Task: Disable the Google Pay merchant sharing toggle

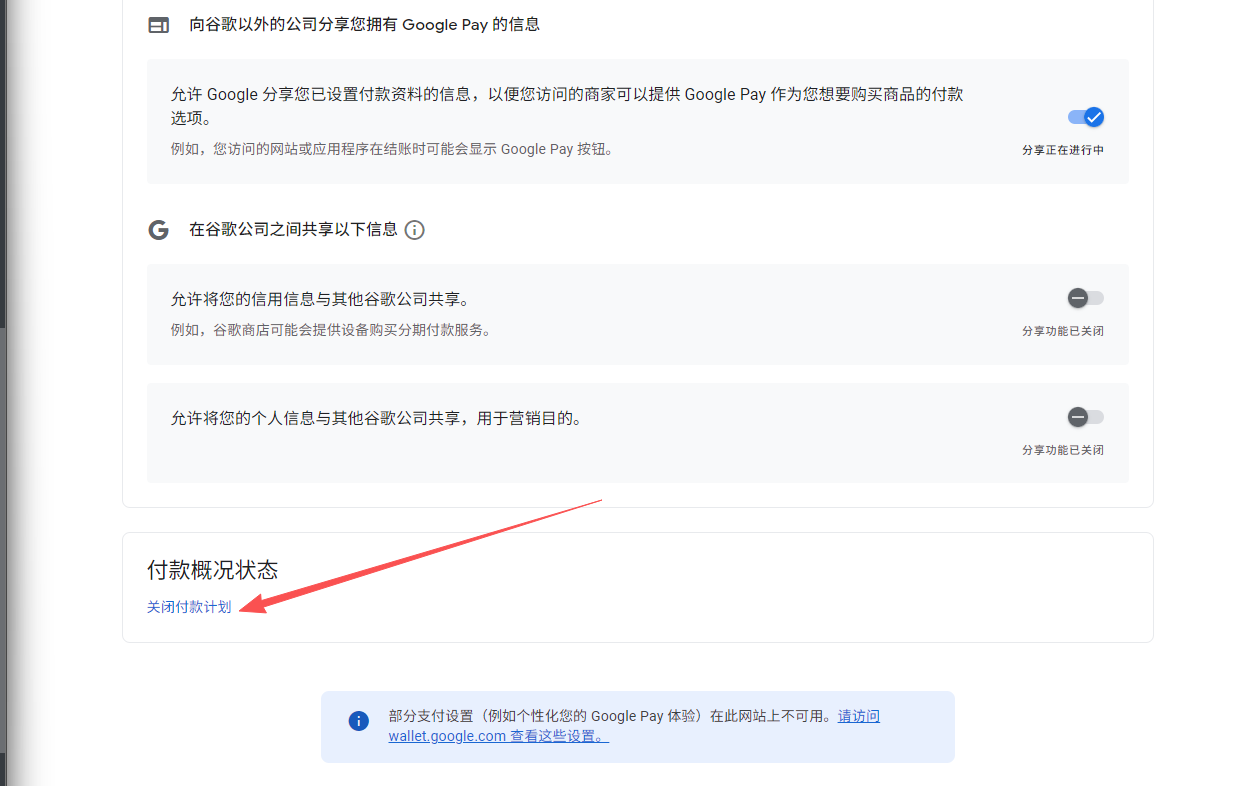Action: [x=1086, y=117]
